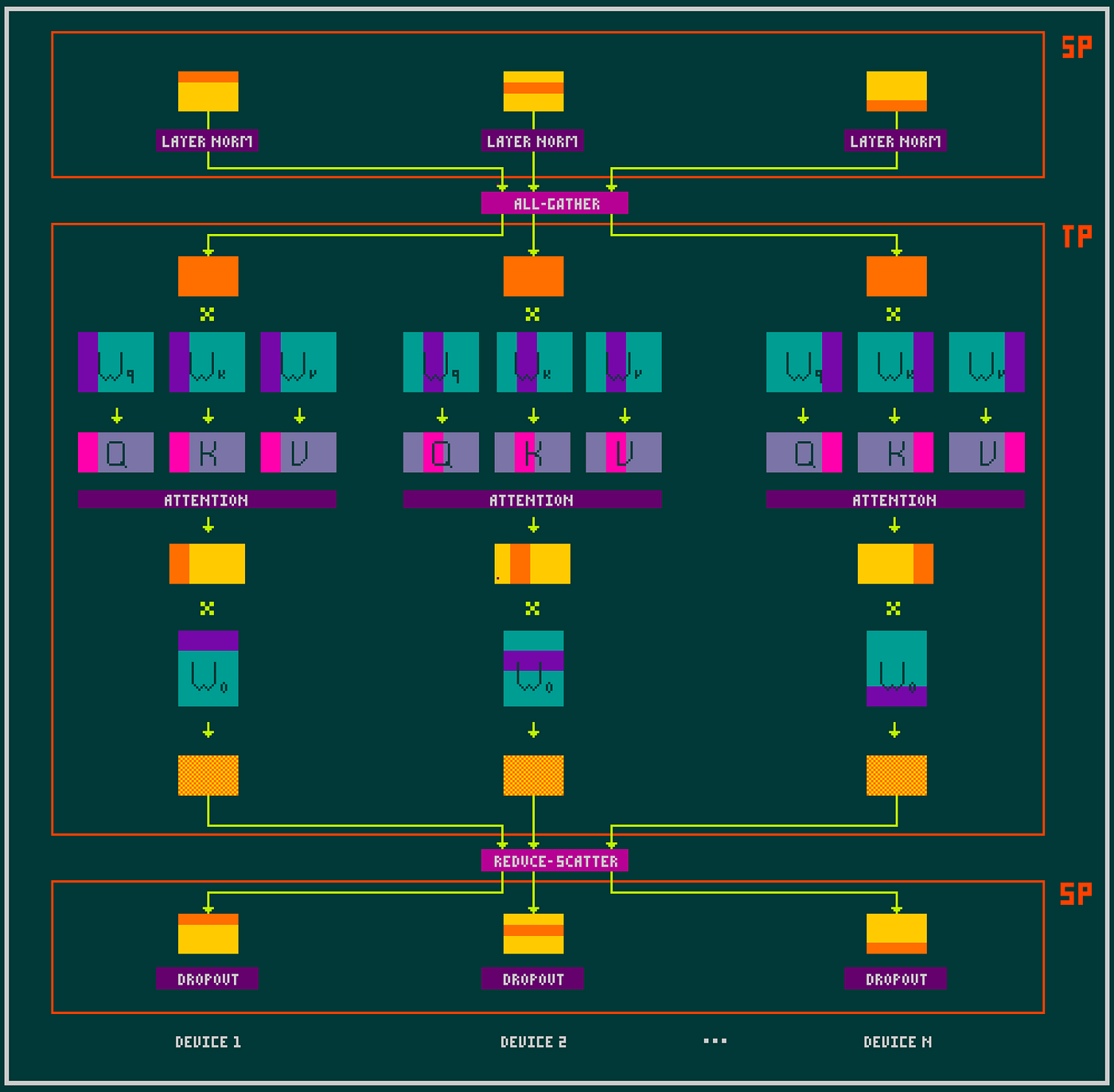Click the solid orange gathered tensor in Device N column
Image resolution: width=1114 pixels, height=1092 pixels.
click(x=896, y=276)
